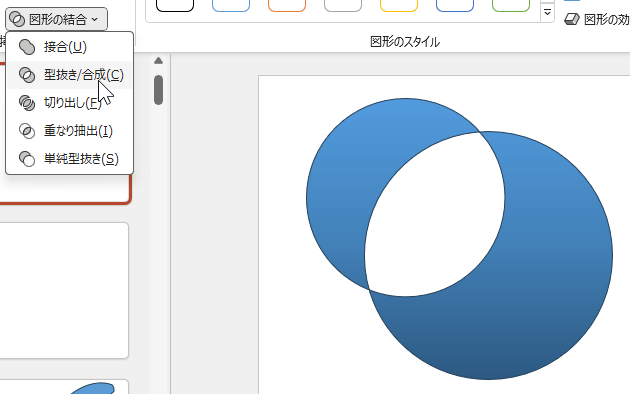Apply the gray outline shape style
This screenshot has height=394, width=630.
pos(343,6)
